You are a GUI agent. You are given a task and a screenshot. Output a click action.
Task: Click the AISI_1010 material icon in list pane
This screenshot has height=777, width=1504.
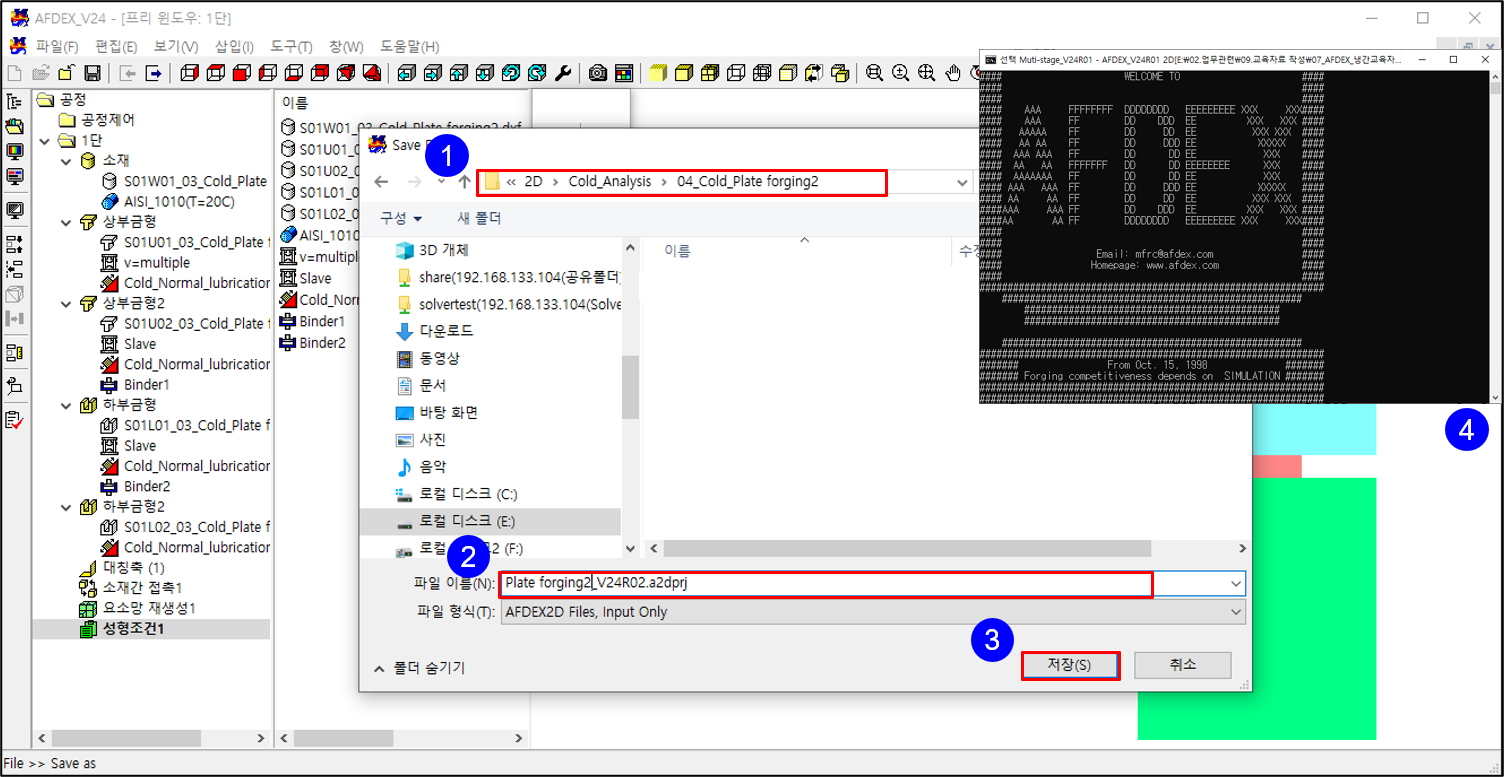point(289,235)
